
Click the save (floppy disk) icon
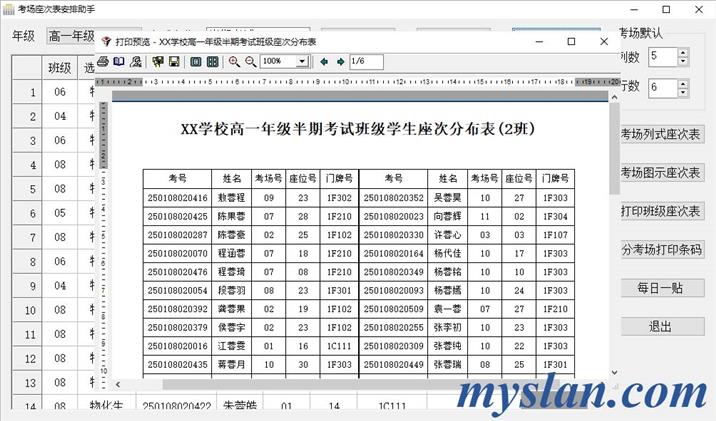pos(174,61)
